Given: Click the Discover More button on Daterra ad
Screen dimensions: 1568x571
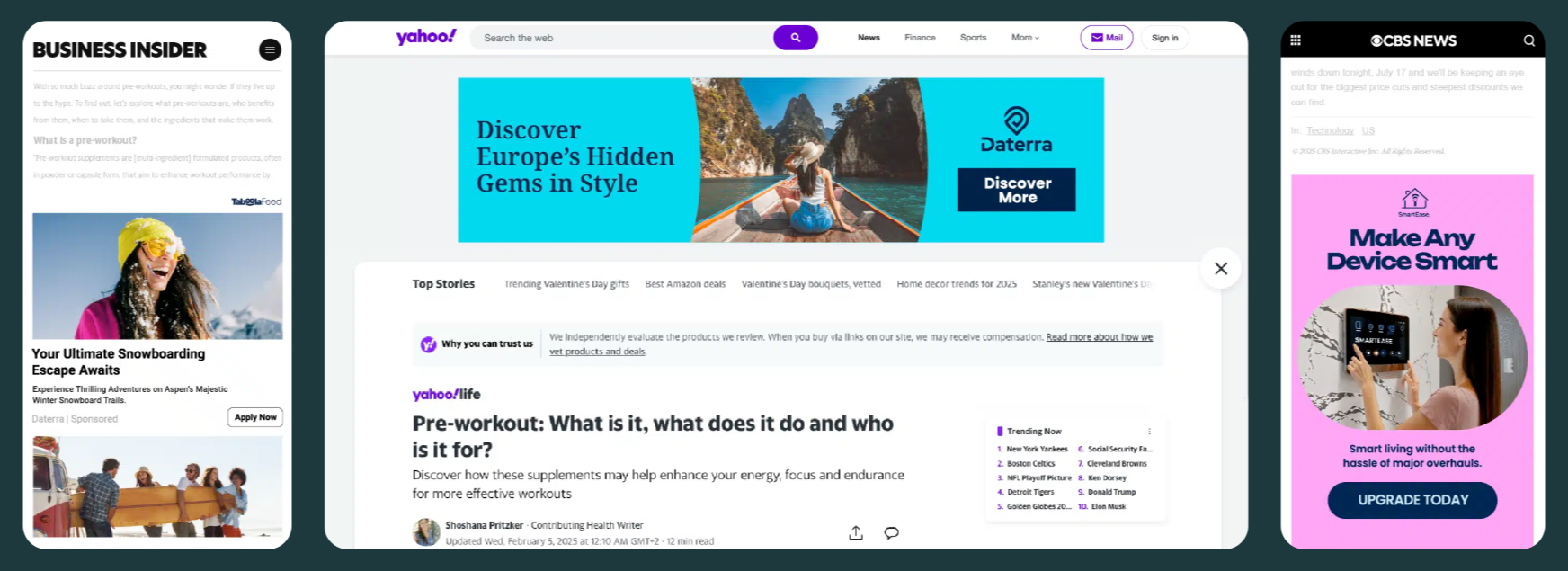Looking at the screenshot, I should (1016, 190).
